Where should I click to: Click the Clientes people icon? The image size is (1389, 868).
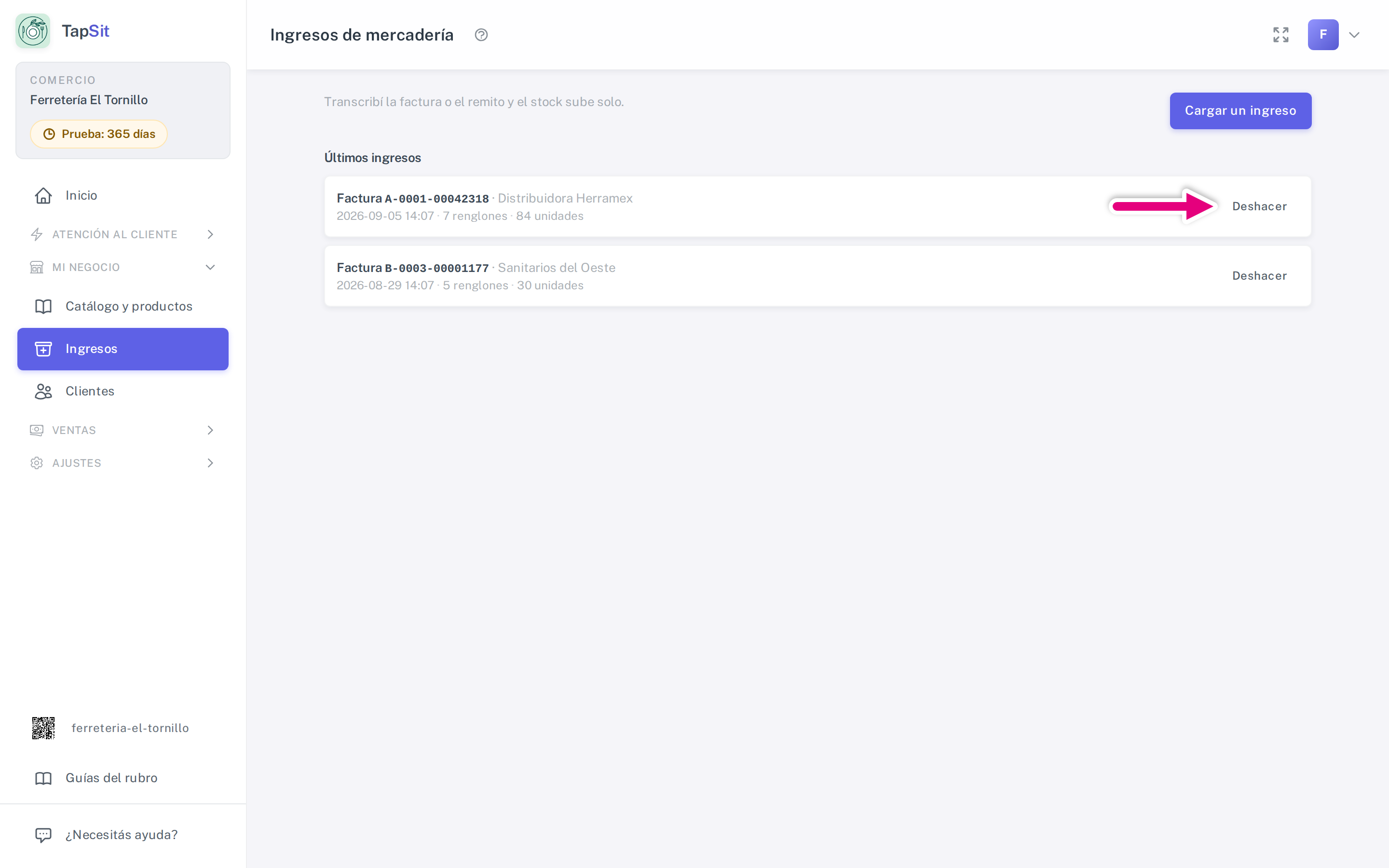coord(43,392)
